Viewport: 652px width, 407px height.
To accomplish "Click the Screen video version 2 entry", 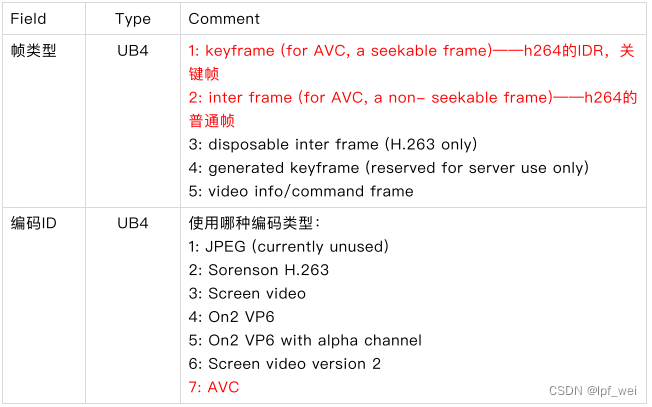I will point(284,364).
